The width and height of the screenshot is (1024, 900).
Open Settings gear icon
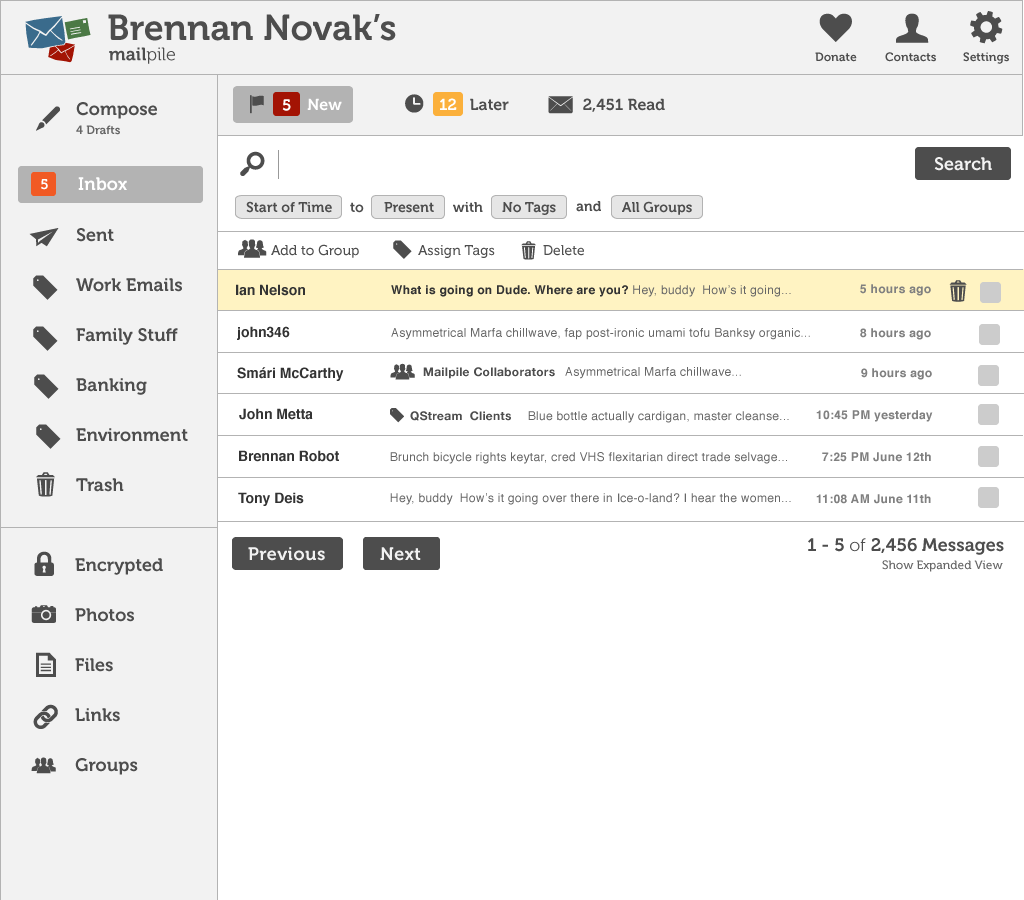click(985, 27)
